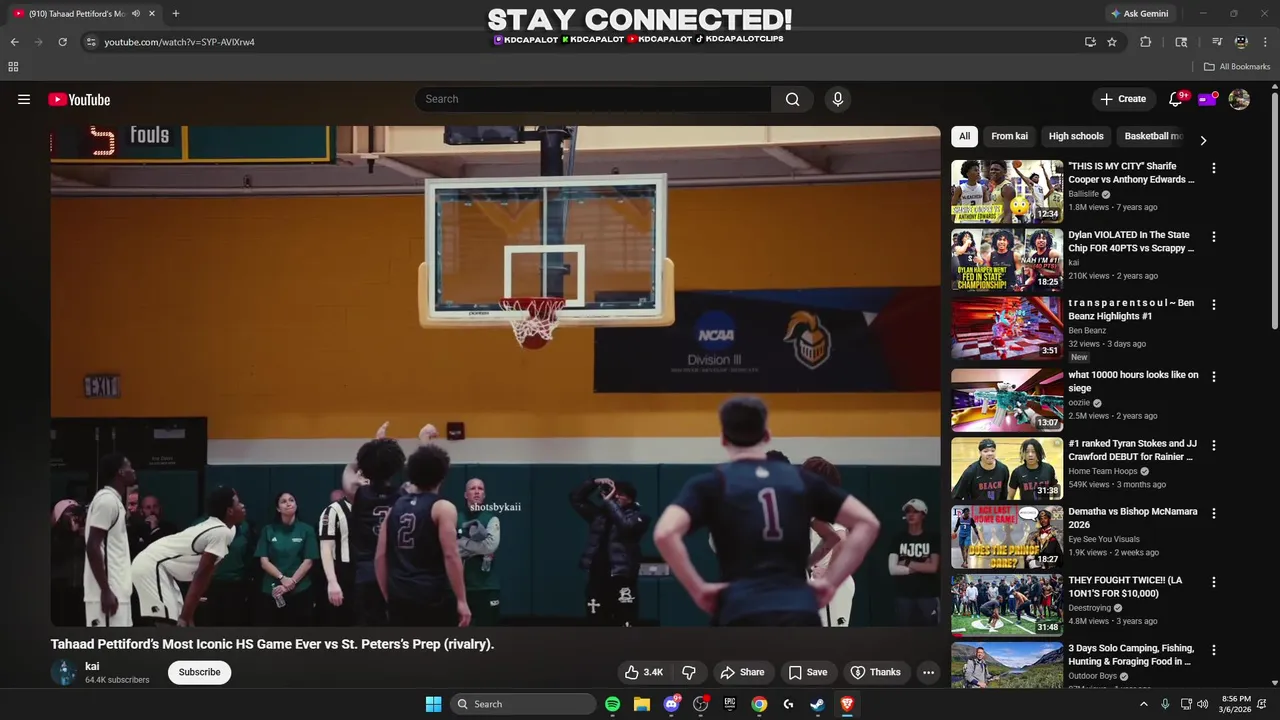
Task: Open YouTube notifications bell
Action: 1176,99
